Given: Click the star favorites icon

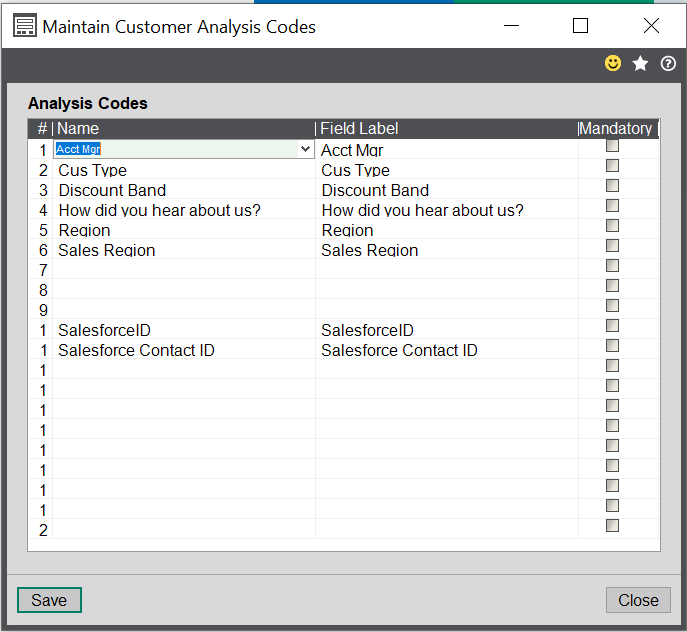Looking at the screenshot, I should (641, 64).
